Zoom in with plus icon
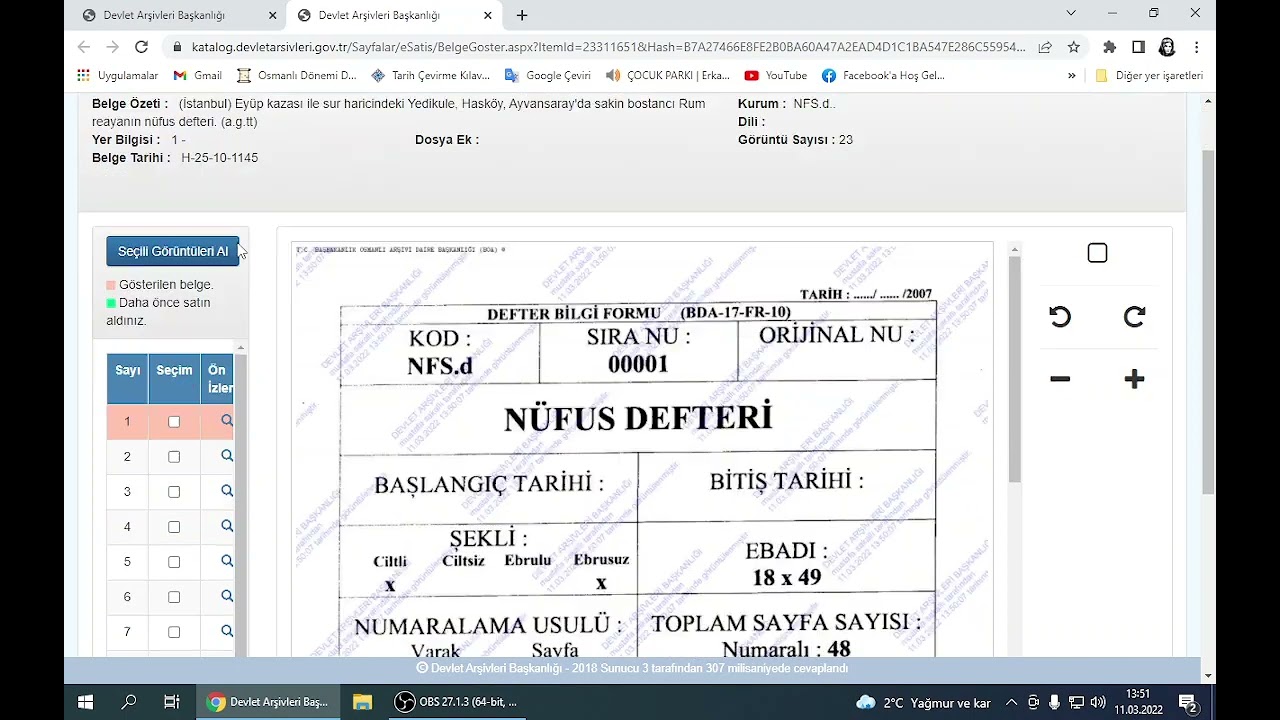This screenshot has width=1280, height=720. click(1134, 379)
